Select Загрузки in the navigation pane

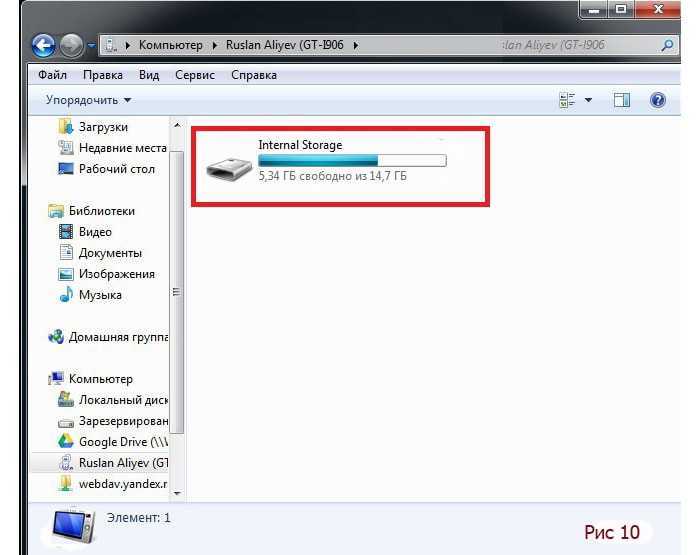pos(103,127)
